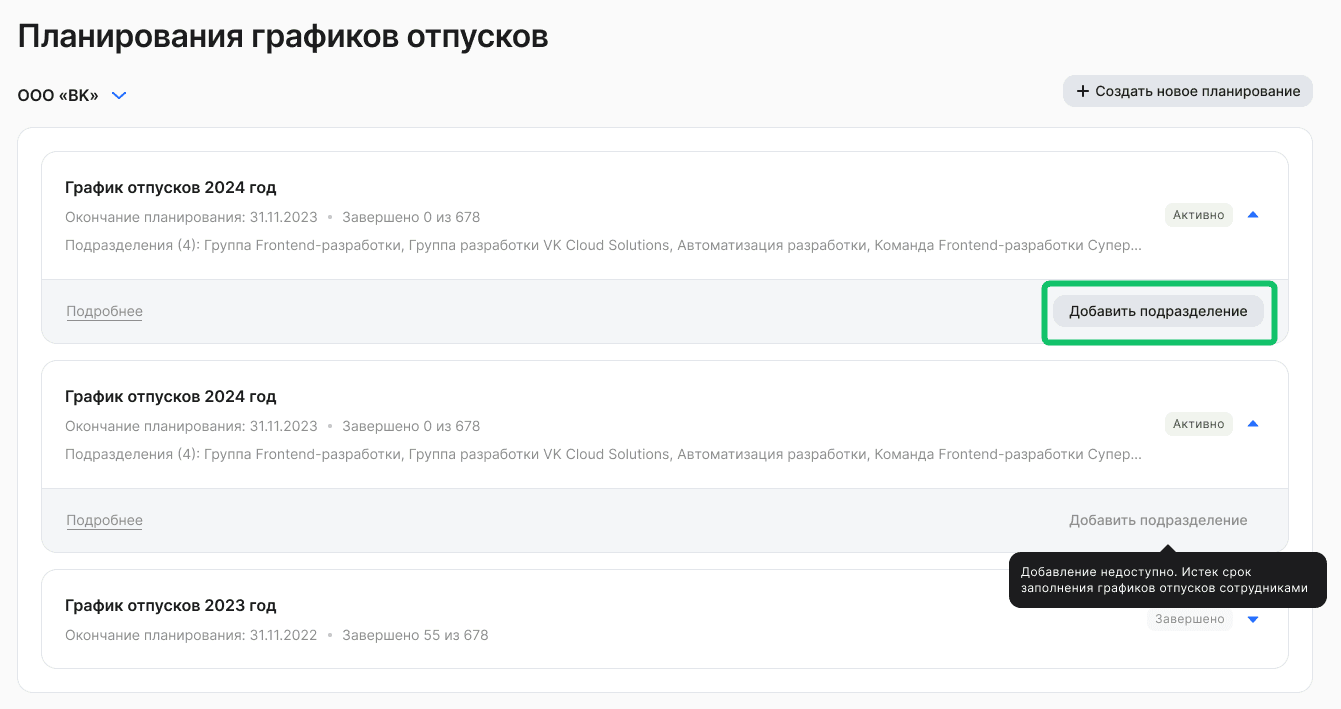Click the greyed-out Добавить подразделение button

click(x=1158, y=520)
